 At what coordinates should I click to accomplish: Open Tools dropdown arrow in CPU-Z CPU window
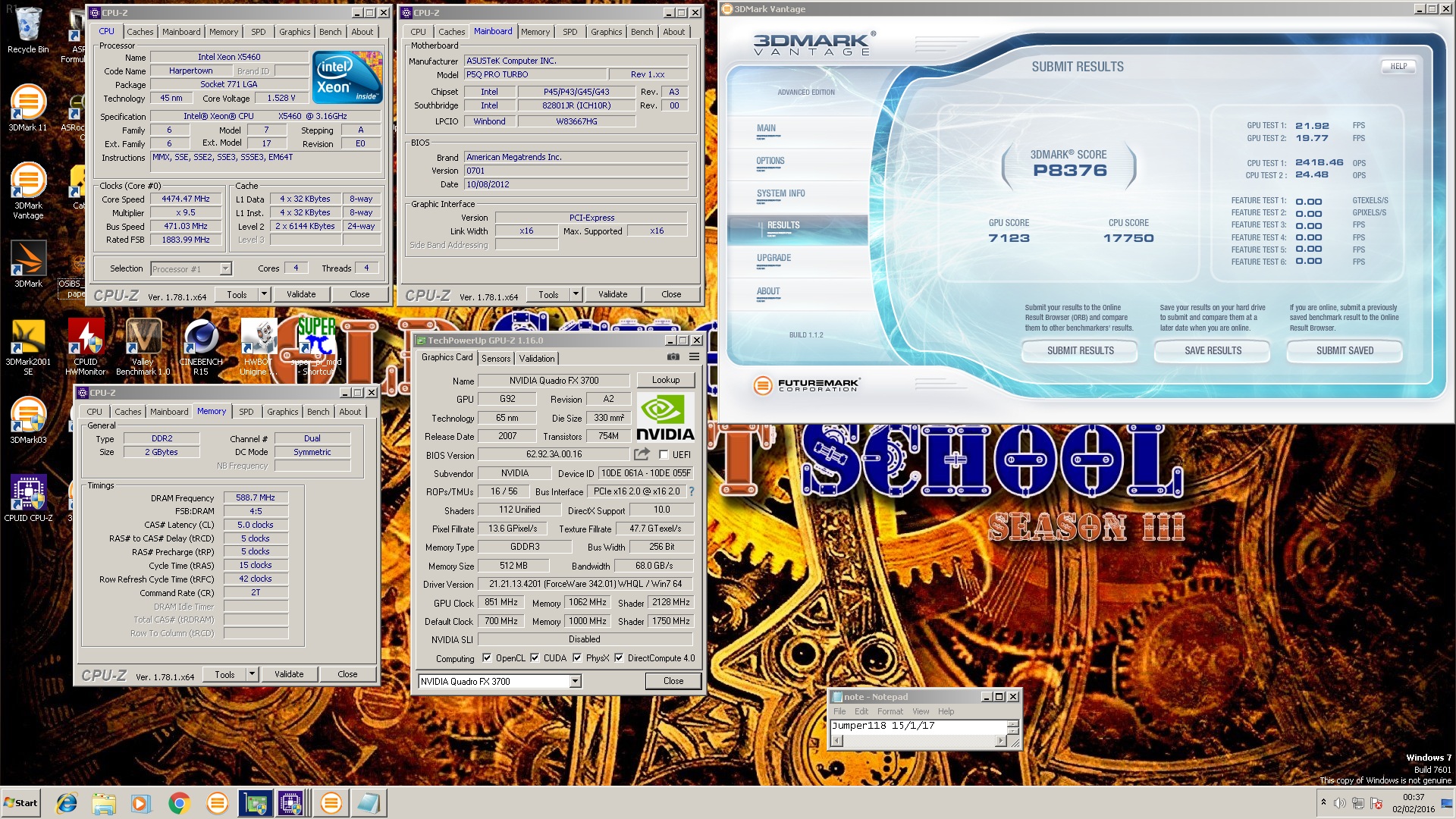pyautogui.click(x=264, y=294)
